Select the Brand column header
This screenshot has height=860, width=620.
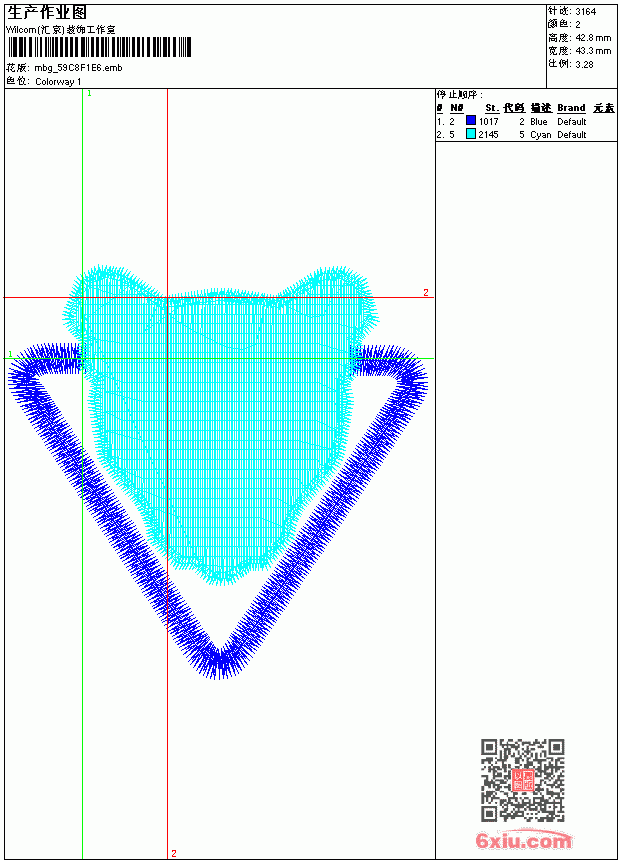pos(571,108)
